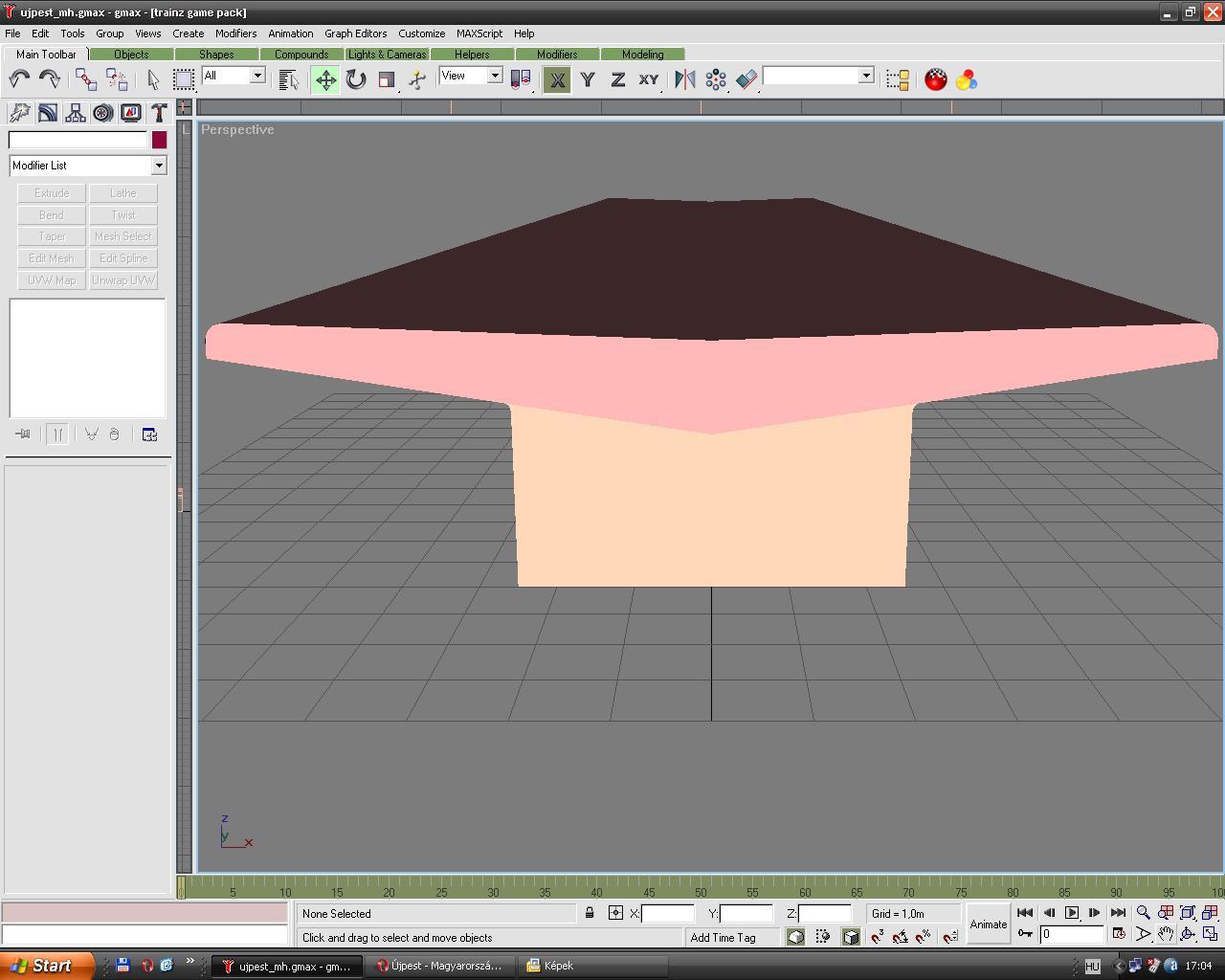
Task: Toggle the Selection Lock padlock
Action: click(x=590, y=913)
